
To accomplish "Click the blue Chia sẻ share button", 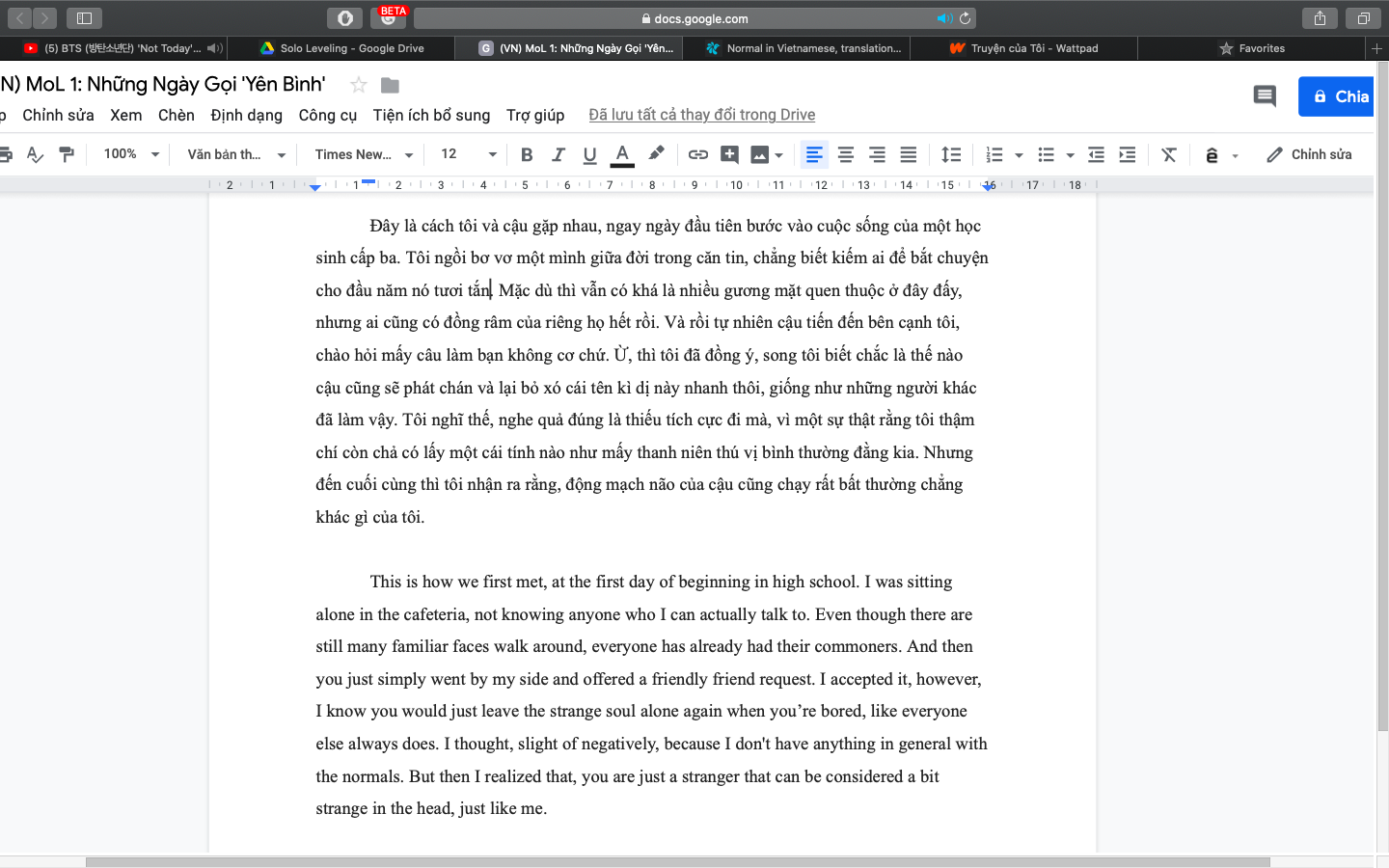I will [x=1338, y=96].
